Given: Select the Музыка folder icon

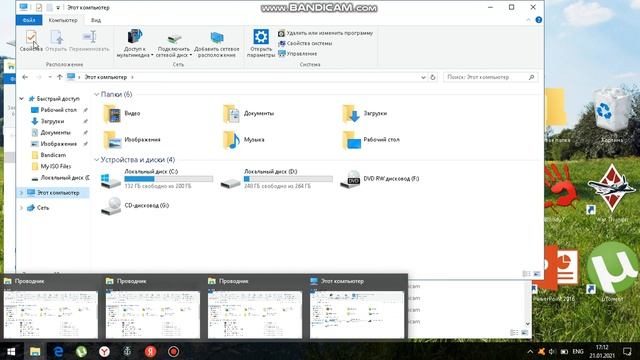Looking at the screenshot, I should (x=231, y=140).
